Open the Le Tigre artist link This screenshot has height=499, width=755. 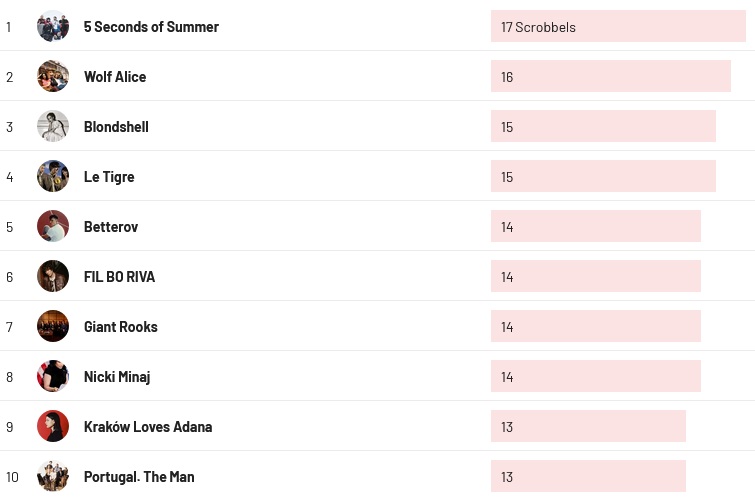109,177
